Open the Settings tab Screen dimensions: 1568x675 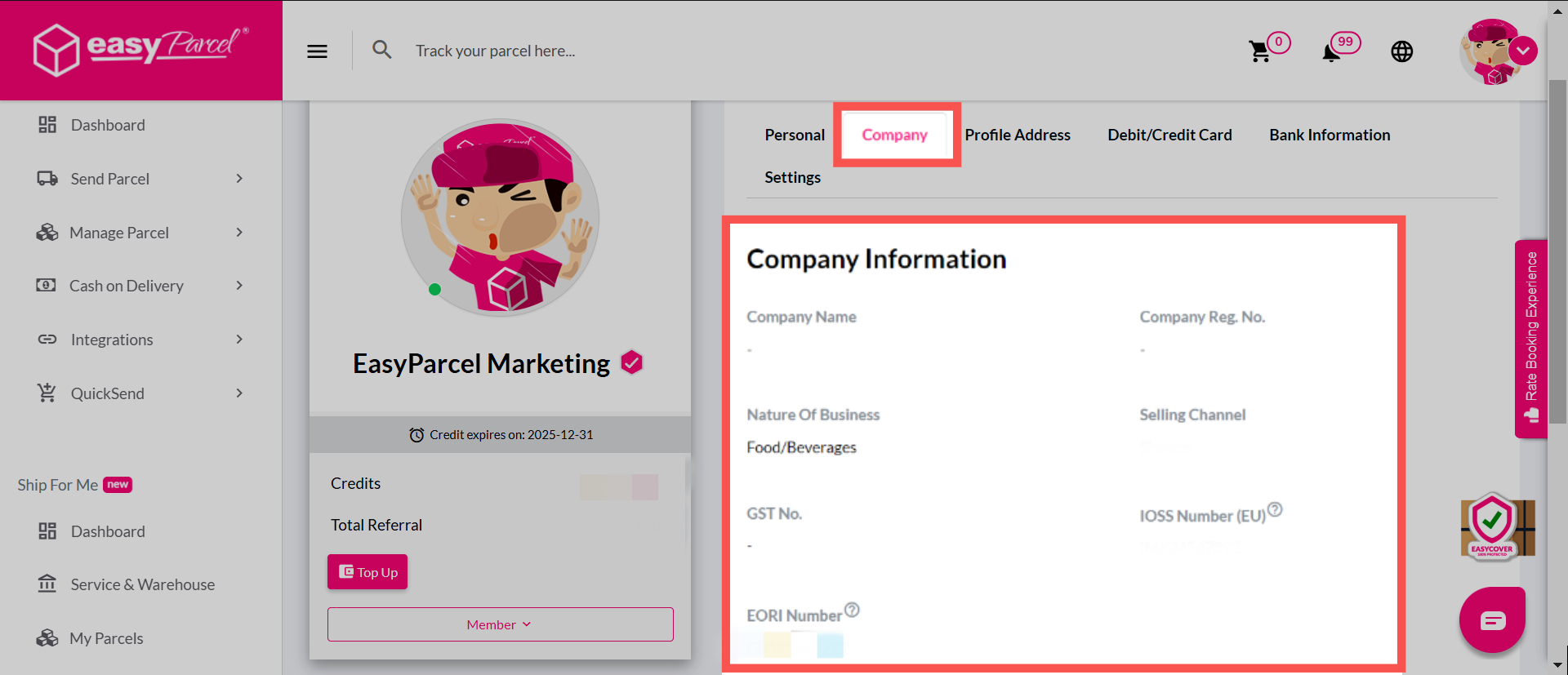792,177
